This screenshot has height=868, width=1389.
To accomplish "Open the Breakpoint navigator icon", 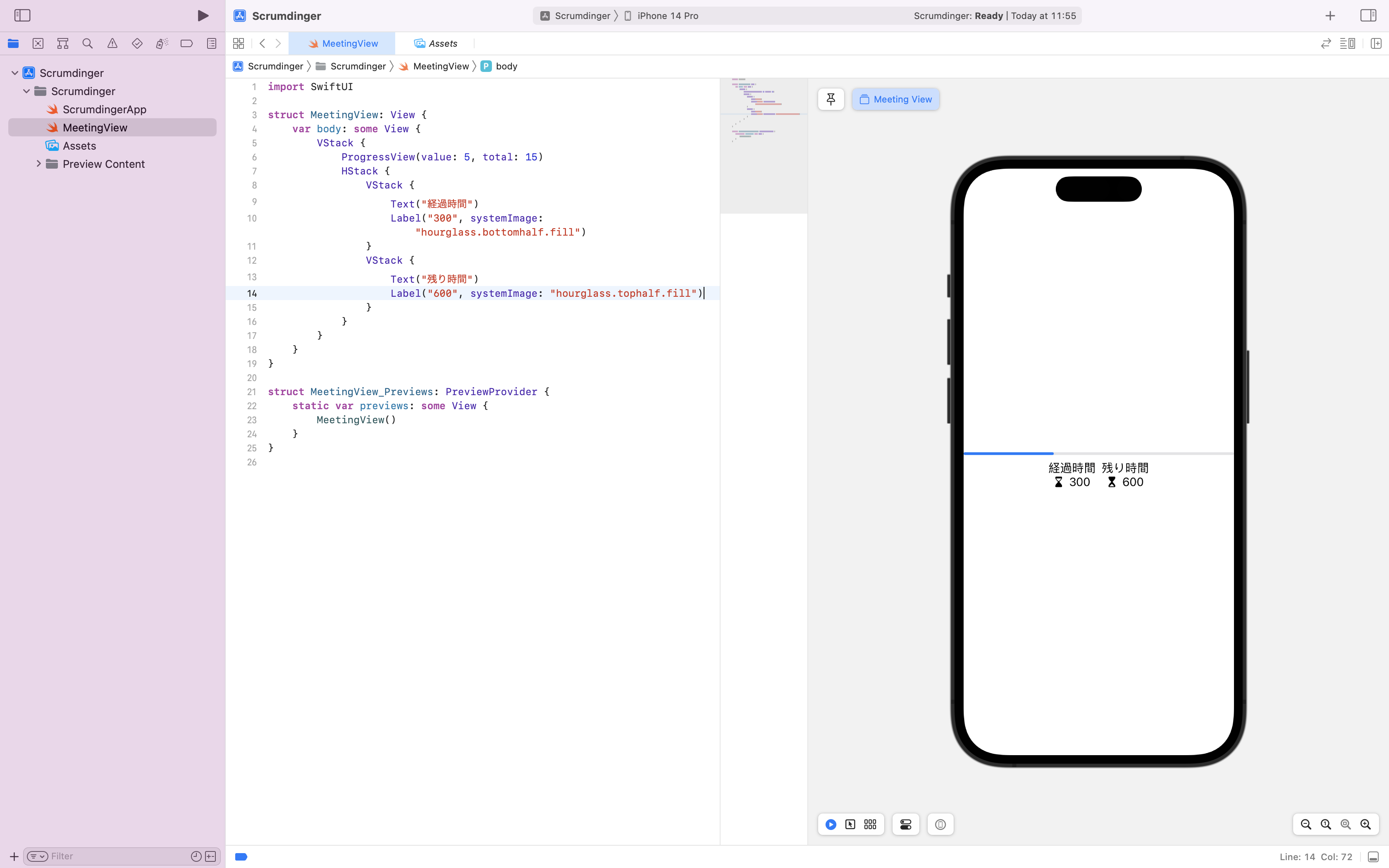I will [186, 44].
